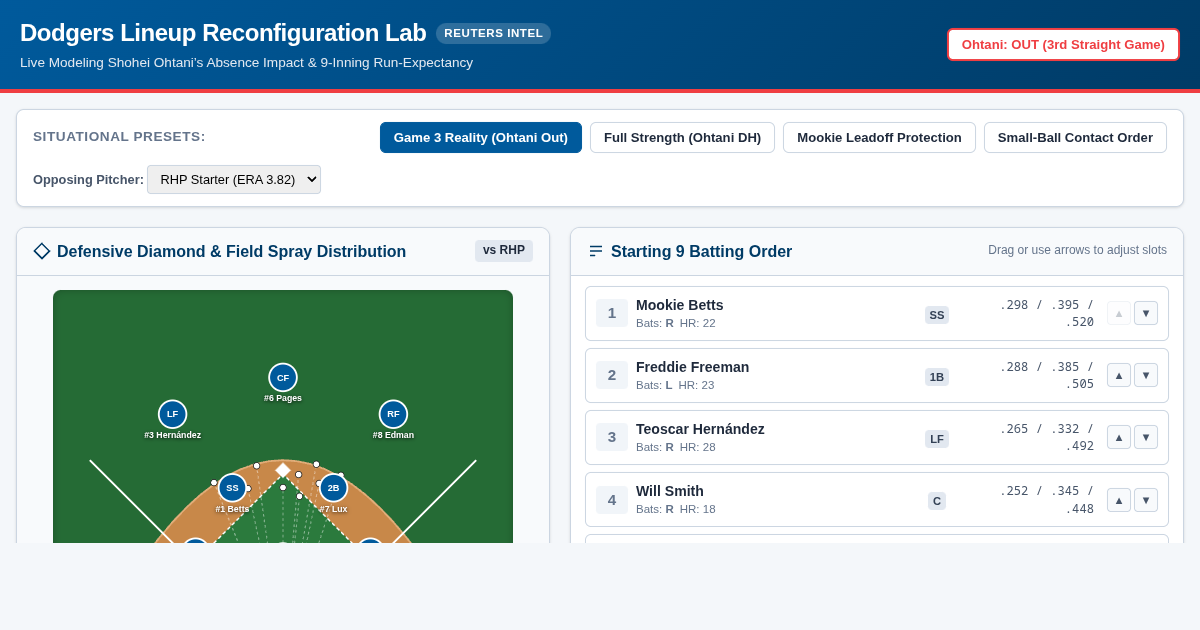This screenshot has width=1200, height=630.
Task: Click the '#3 Hernández' field label
Action: [173, 435]
